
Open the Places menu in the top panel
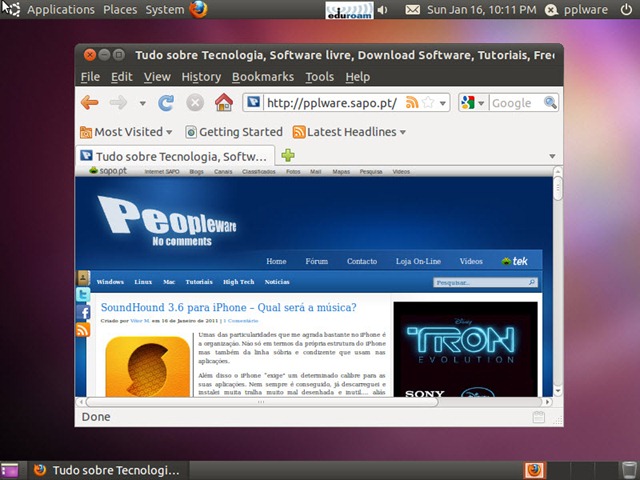[x=120, y=9]
